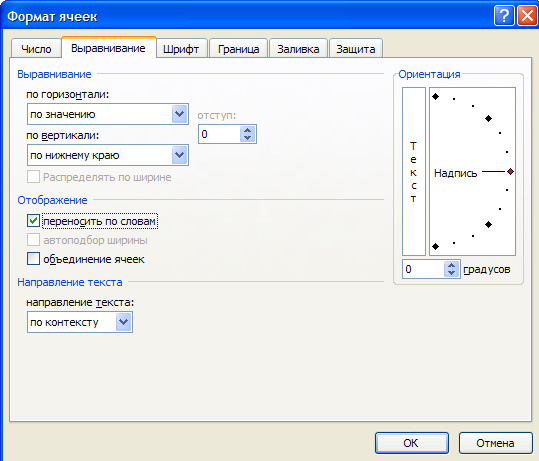The width and height of the screenshot is (539, 461).
Task: Click the отступ value field
Action: (x=219, y=134)
